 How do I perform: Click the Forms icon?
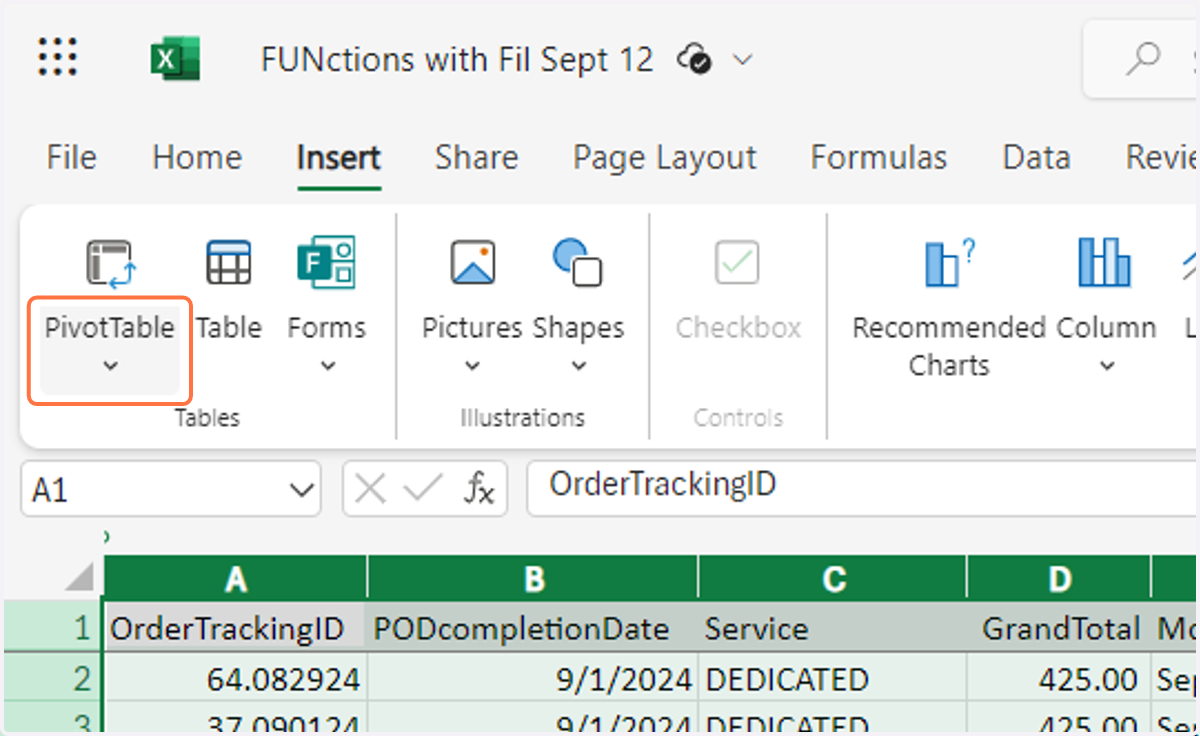326,263
